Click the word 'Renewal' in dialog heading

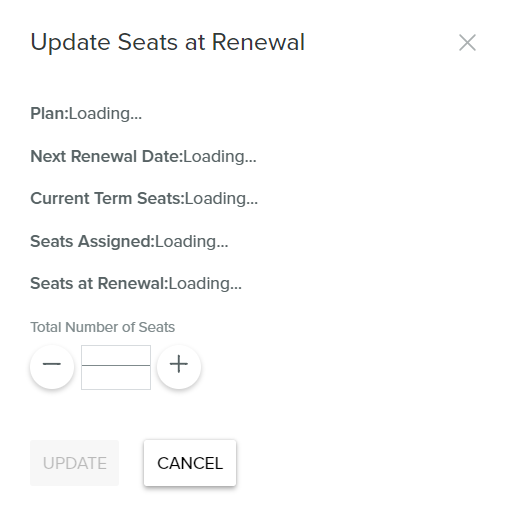coord(258,43)
